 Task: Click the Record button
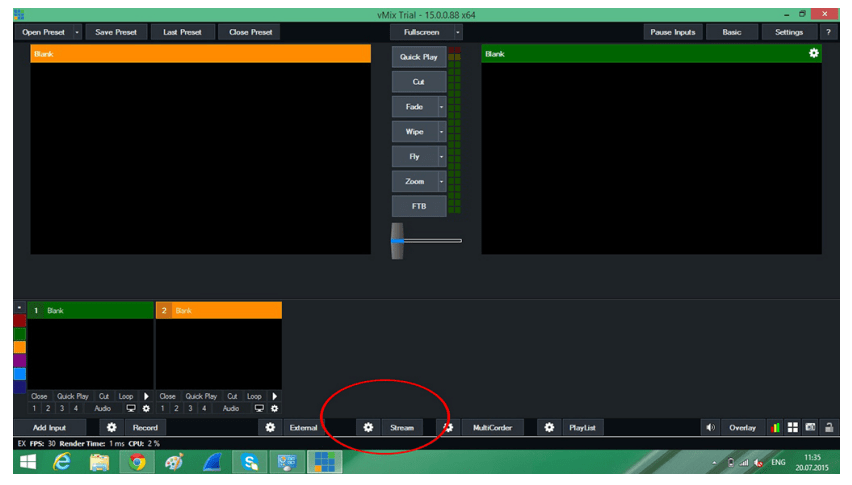(x=145, y=427)
